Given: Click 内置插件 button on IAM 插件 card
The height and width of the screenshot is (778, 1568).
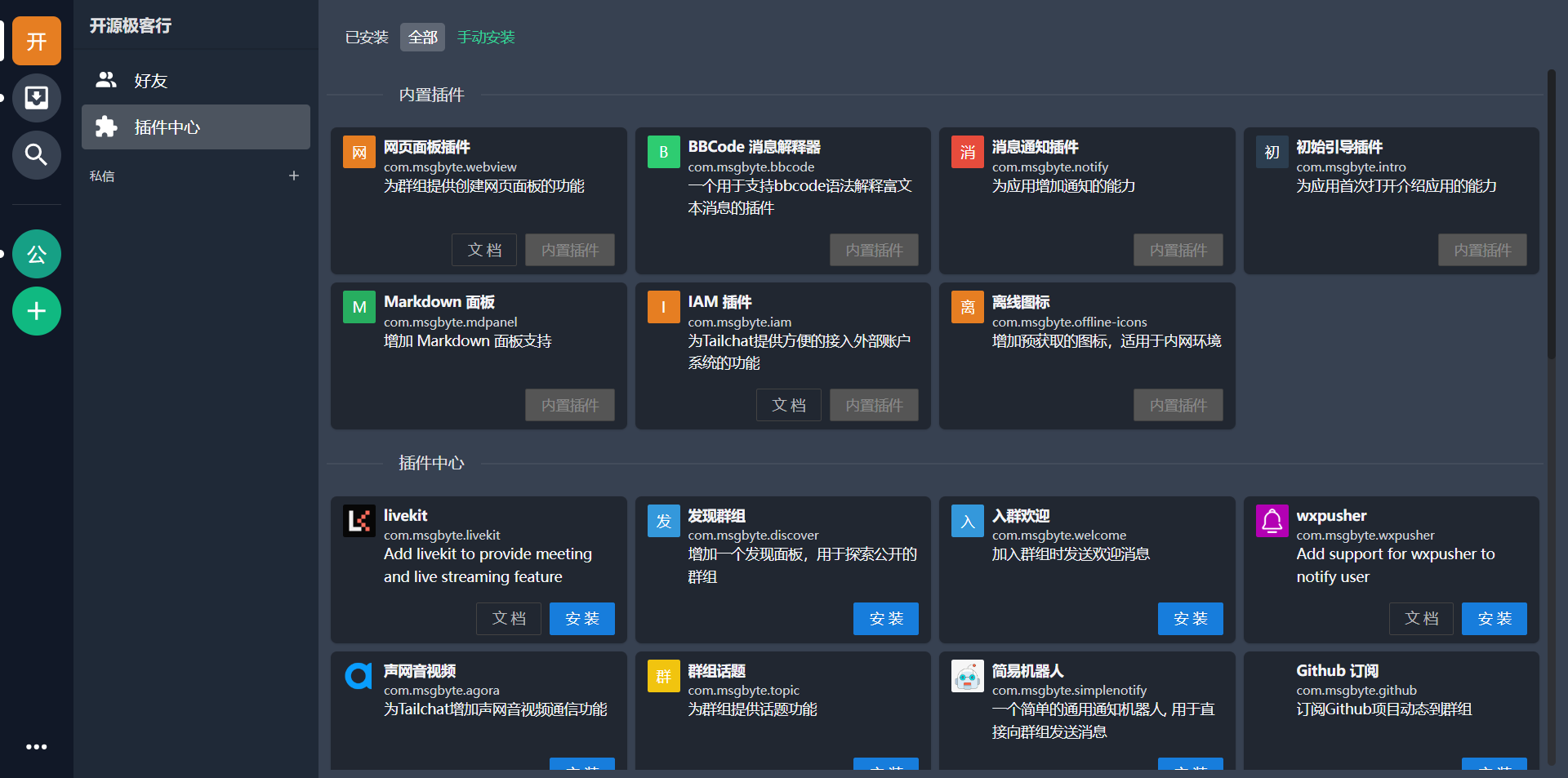Looking at the screenshot, I should click(x=874, y=405).
